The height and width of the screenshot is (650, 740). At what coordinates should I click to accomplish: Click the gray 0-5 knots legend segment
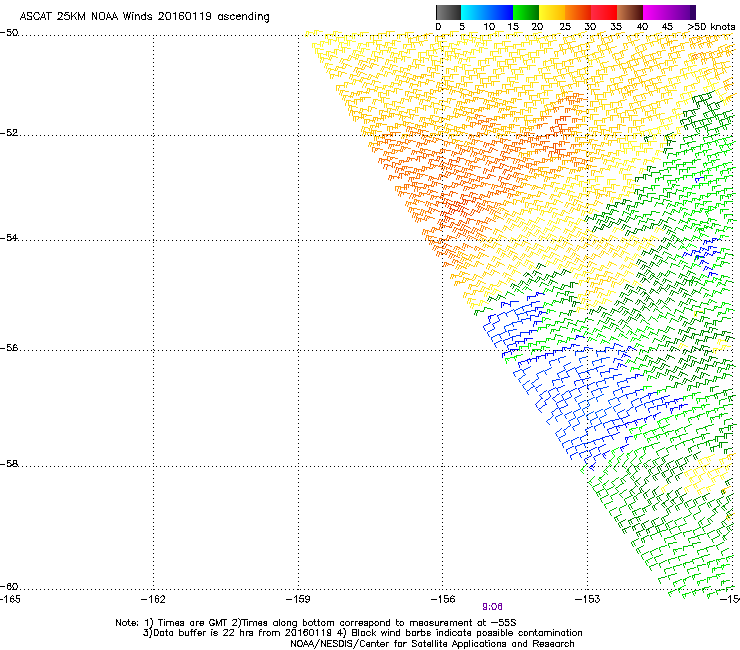pyautogui.click(x=448, y=12)
